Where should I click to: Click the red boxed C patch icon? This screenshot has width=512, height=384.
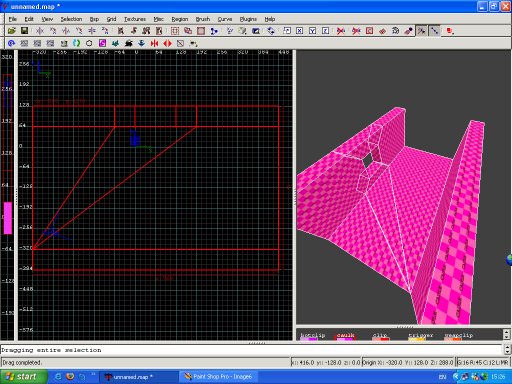(369, 31)
